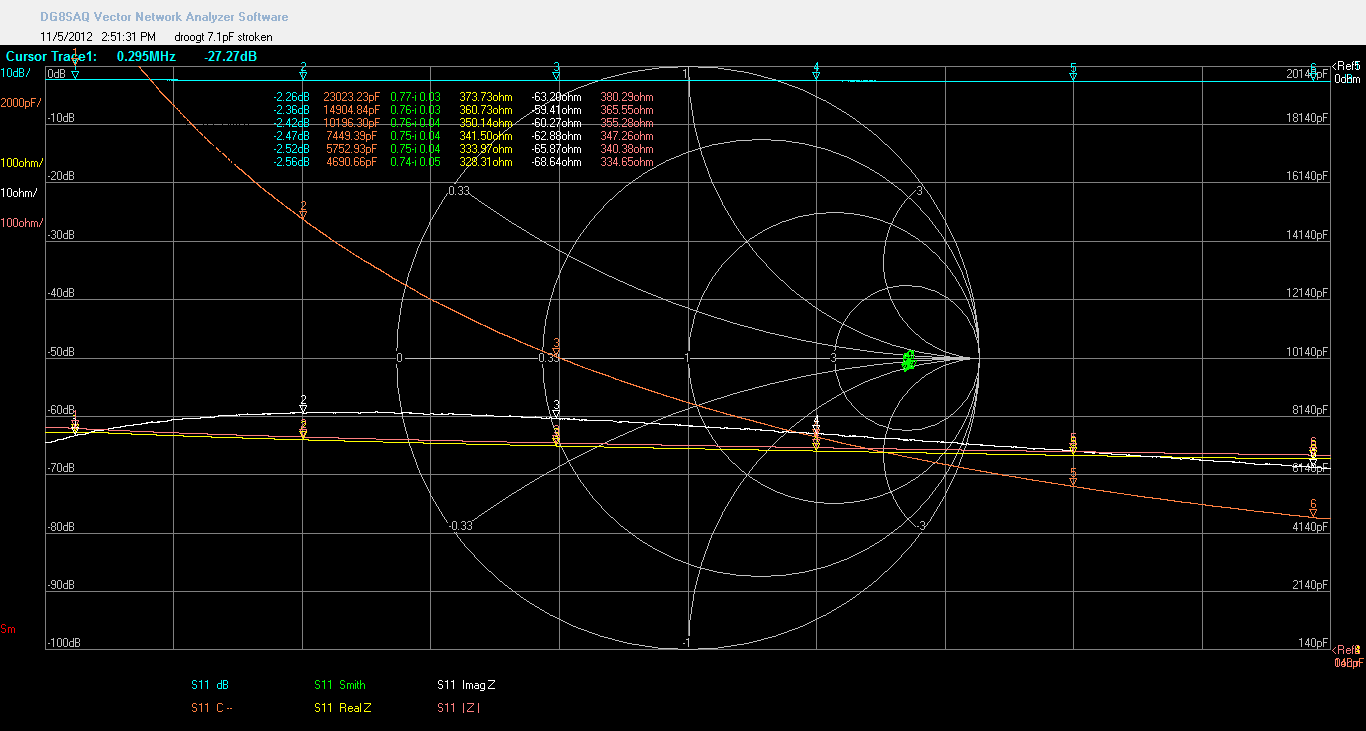The height and width of the screenshot is (731, 1366).
Task: Click the -2.26dB marker table value
Action: (x=292, y=96)
